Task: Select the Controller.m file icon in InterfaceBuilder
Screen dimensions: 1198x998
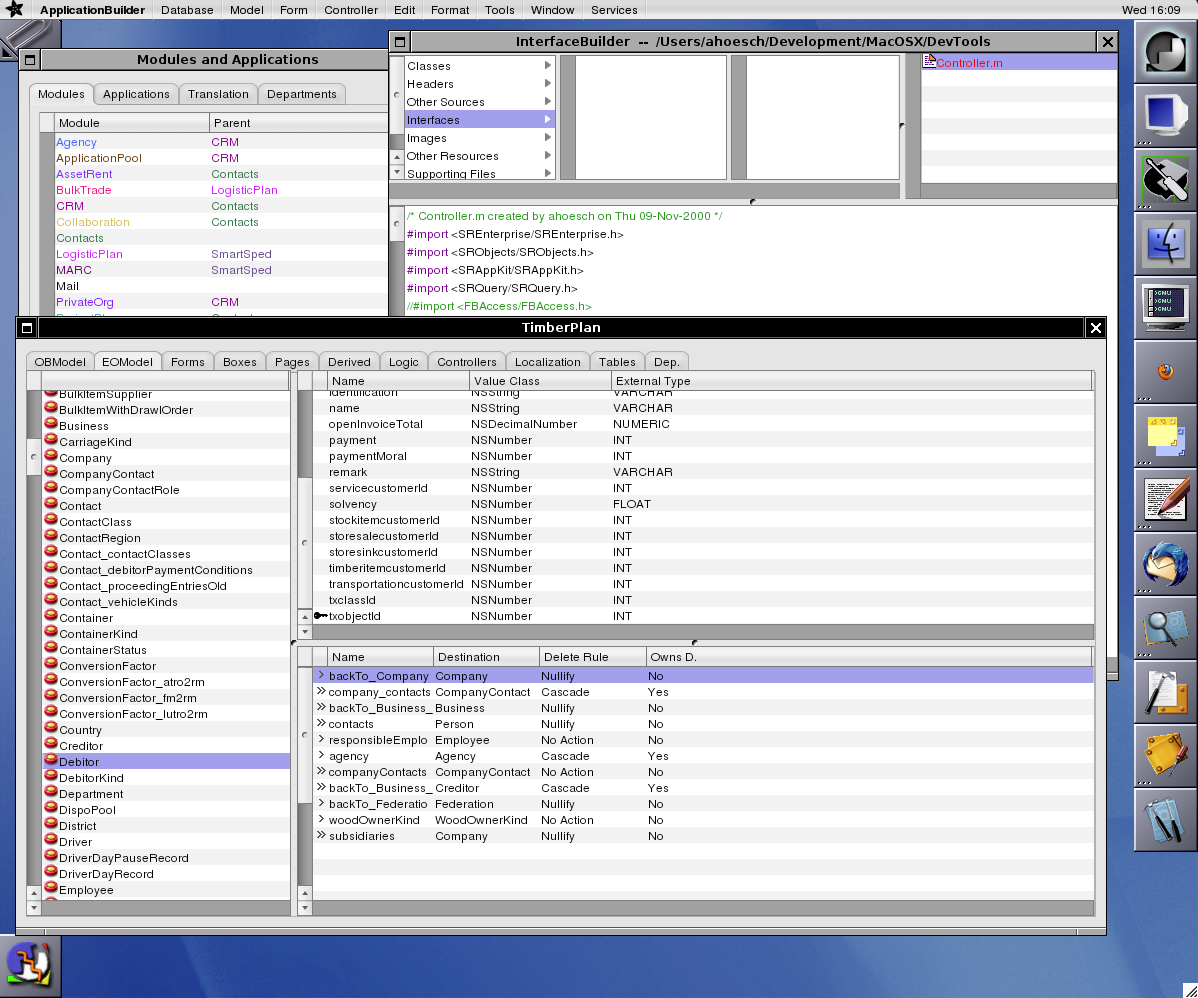Action: [x=929, y=61]
